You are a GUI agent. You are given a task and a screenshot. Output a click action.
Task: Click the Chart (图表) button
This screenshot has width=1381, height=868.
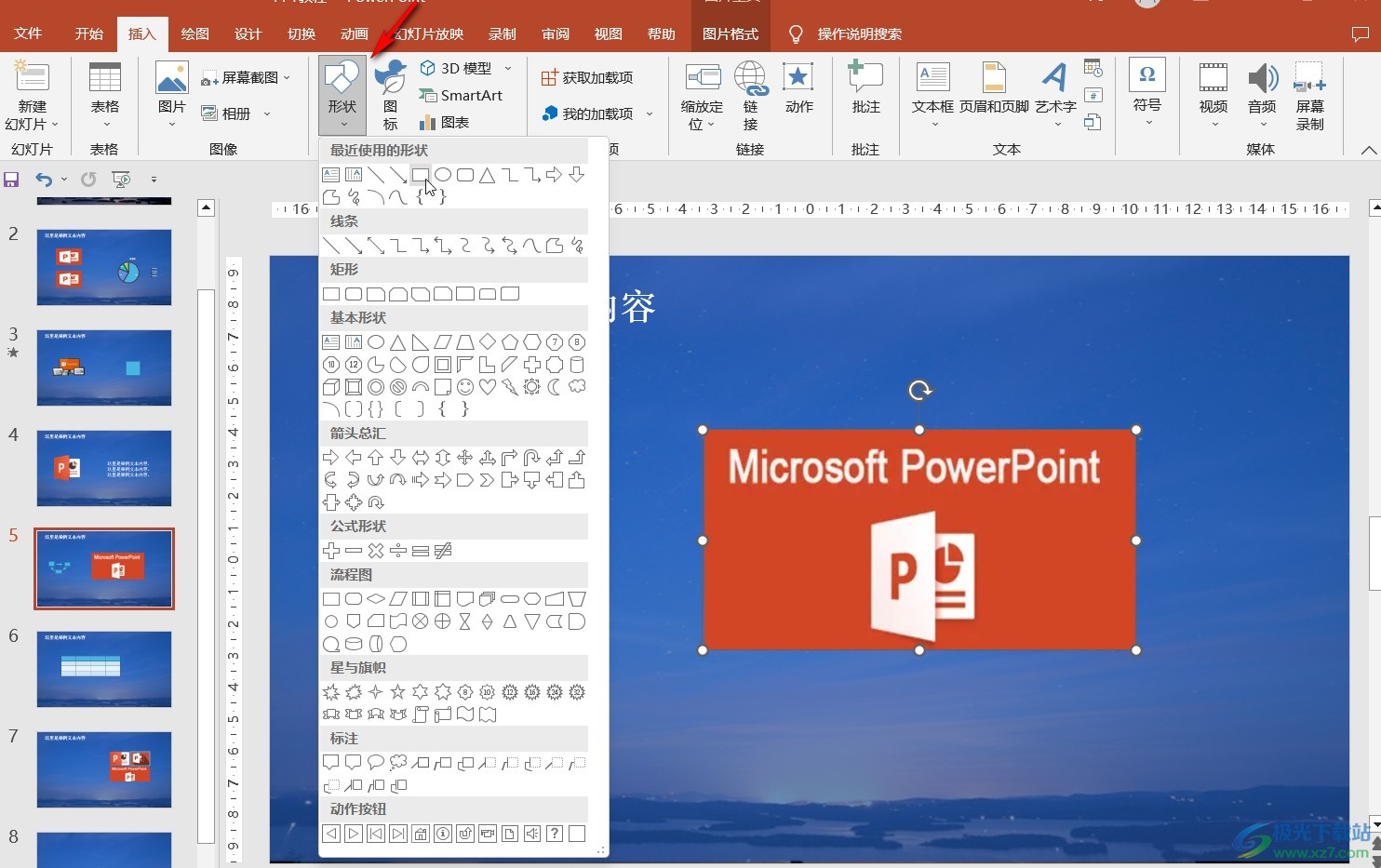444,122
